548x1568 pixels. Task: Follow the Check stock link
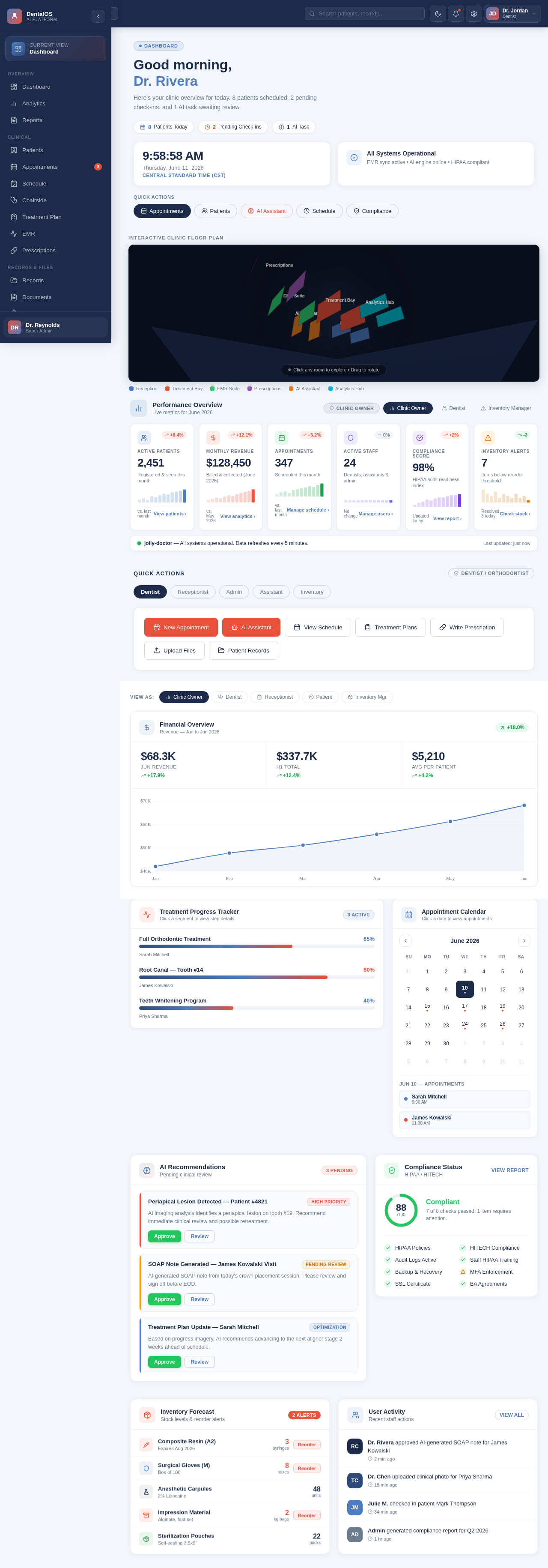[x=515, y=514]
